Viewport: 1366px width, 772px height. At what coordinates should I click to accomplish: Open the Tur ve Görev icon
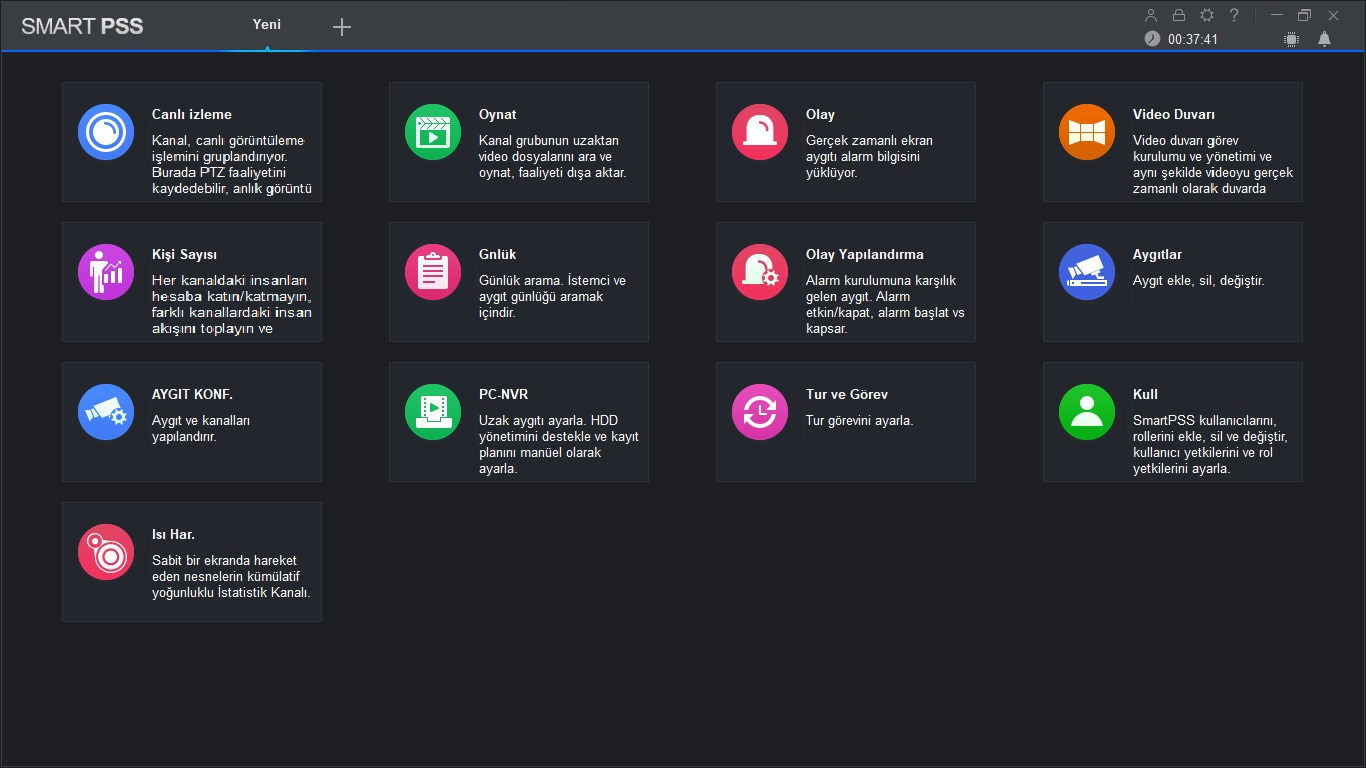(760, 412)
